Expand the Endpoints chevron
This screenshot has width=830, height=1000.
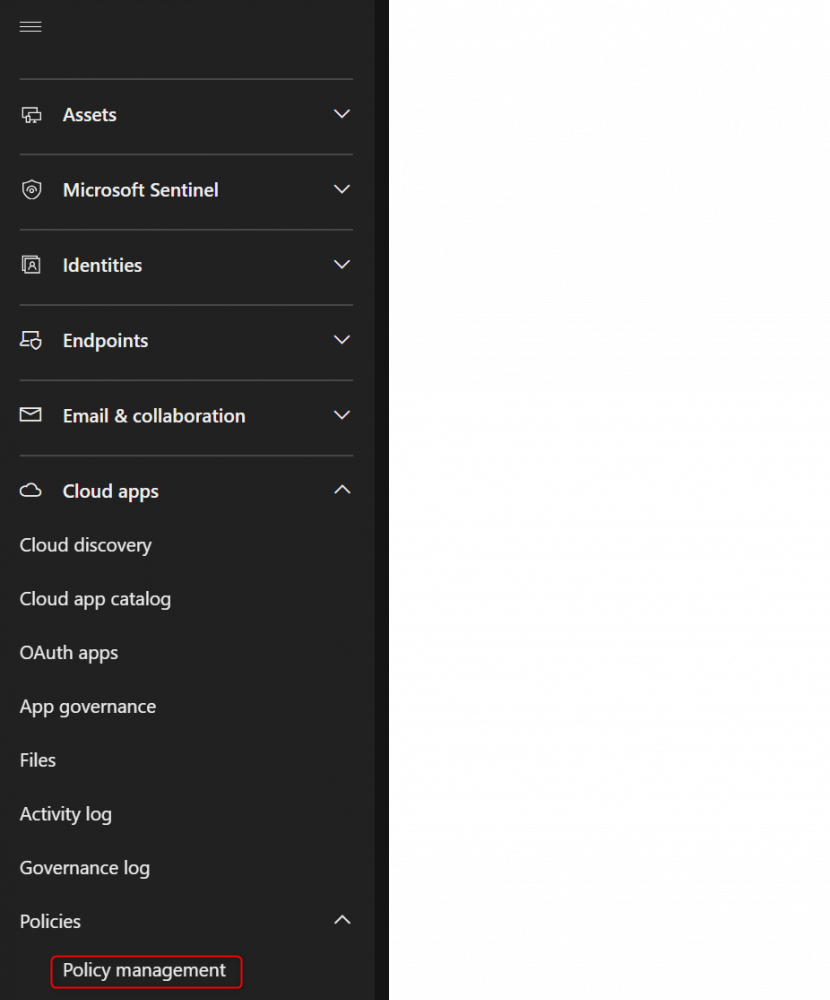(x=342, y=340)
